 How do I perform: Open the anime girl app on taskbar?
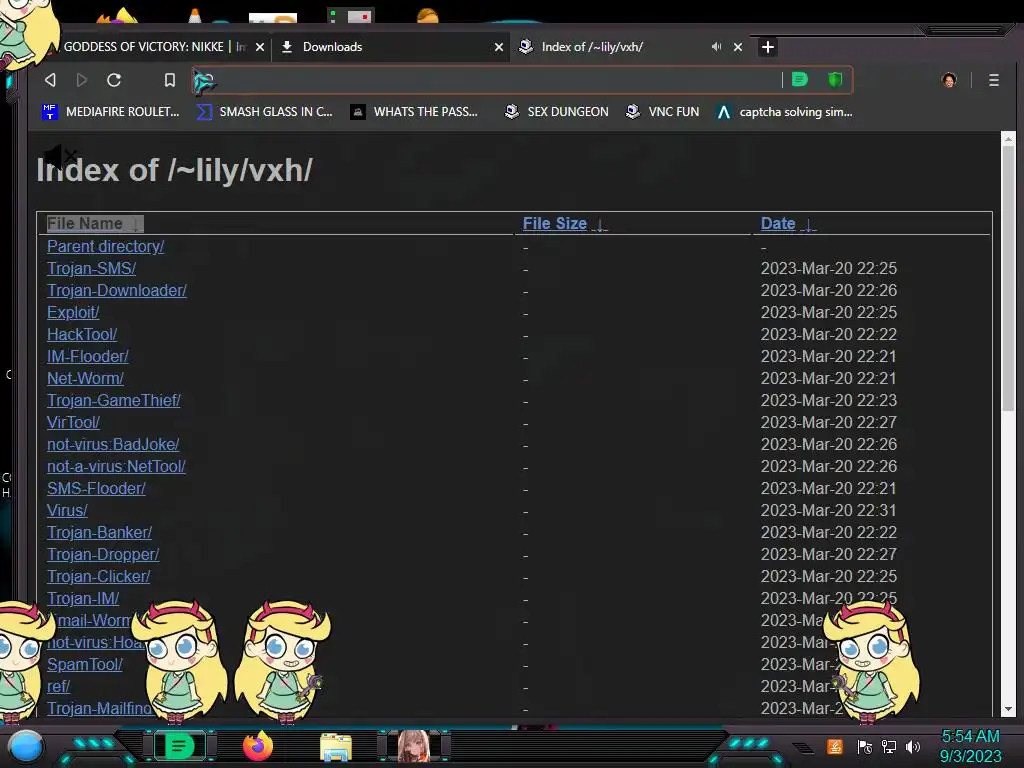tap(414, 746)
